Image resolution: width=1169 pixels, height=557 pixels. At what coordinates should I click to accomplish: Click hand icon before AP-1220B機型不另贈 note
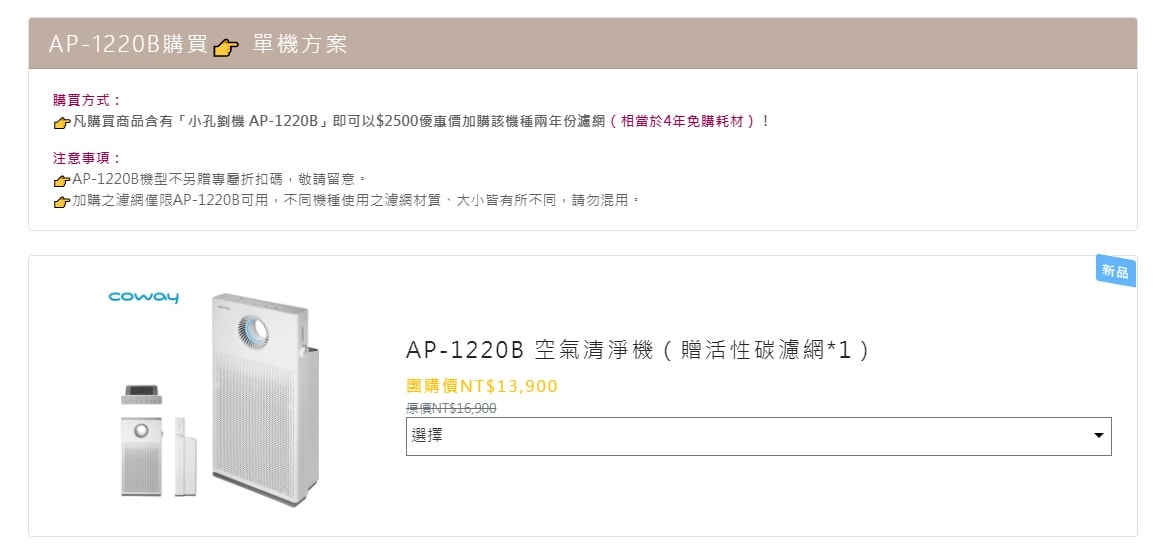(x=62, y=180)
